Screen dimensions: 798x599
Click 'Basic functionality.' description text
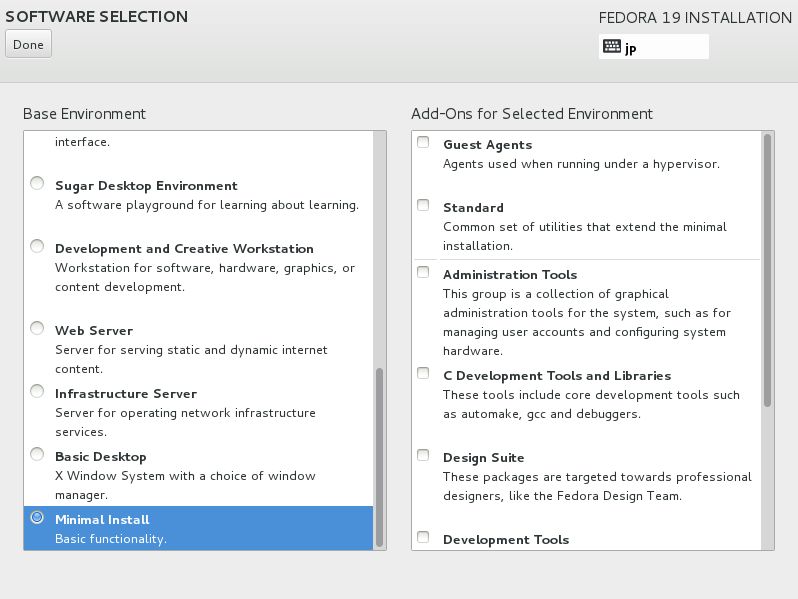point(110,539)
